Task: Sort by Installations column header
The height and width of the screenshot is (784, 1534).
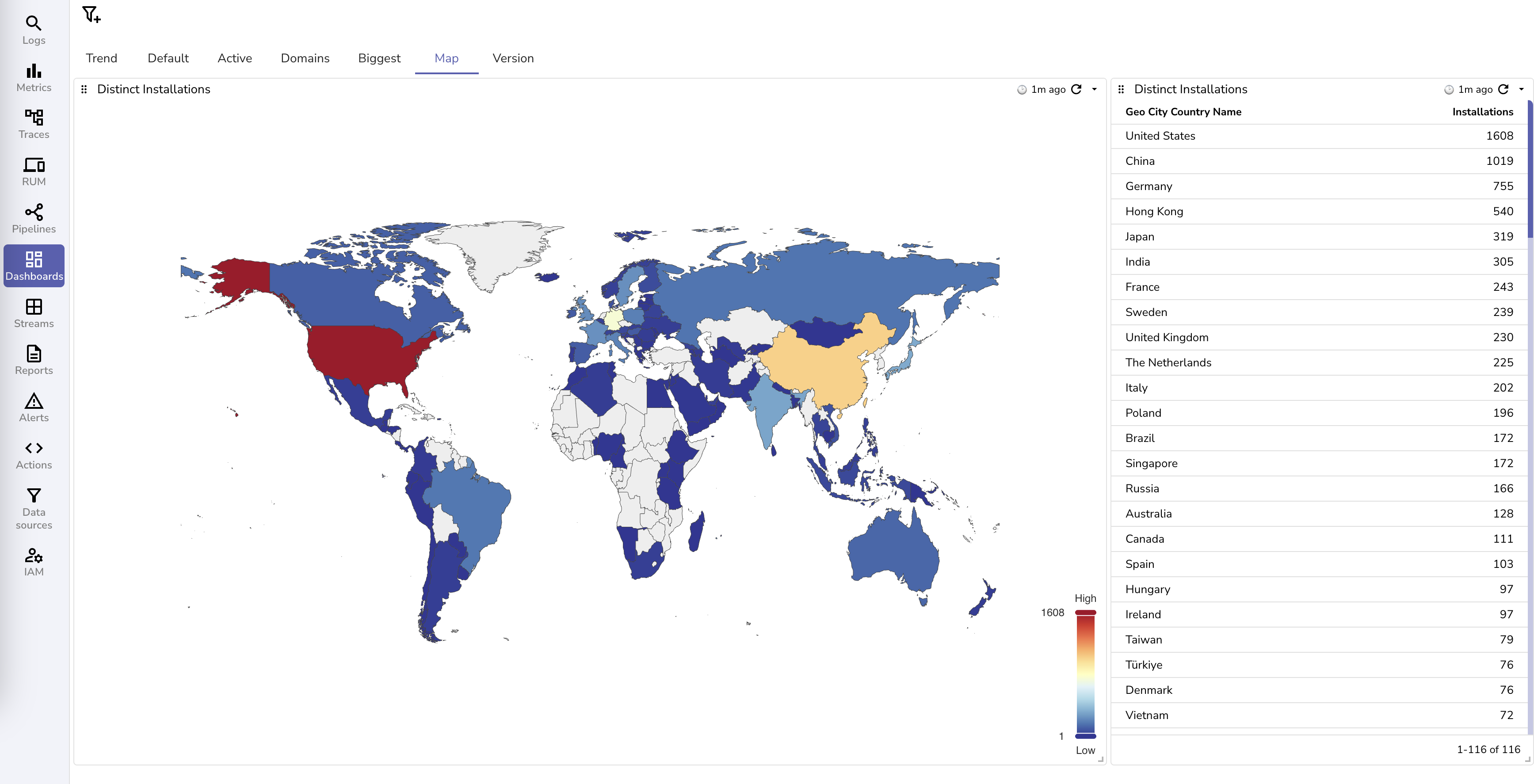Action: click(x=1482, y=112)
